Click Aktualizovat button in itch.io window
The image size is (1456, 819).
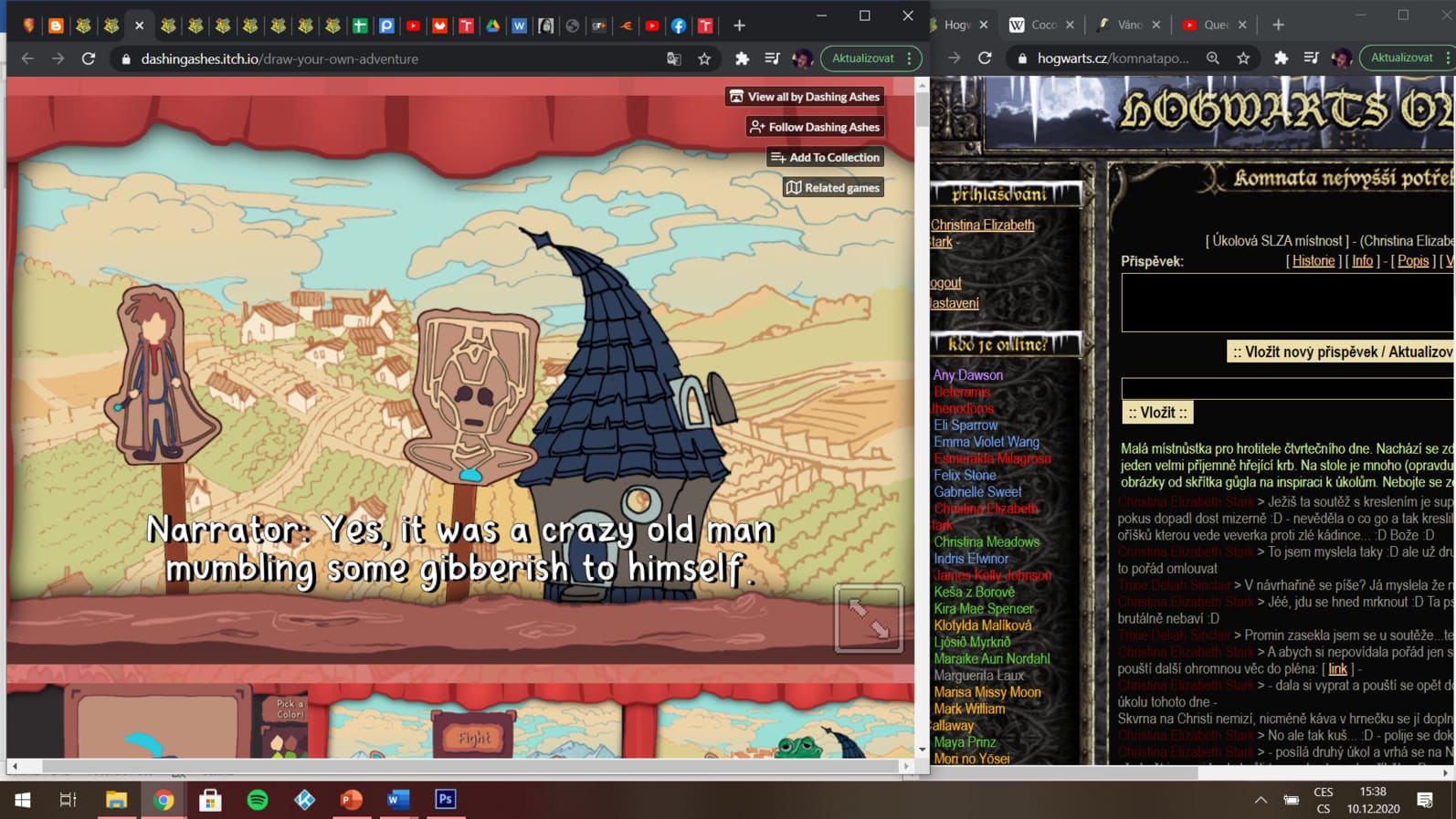click(862, 58)
